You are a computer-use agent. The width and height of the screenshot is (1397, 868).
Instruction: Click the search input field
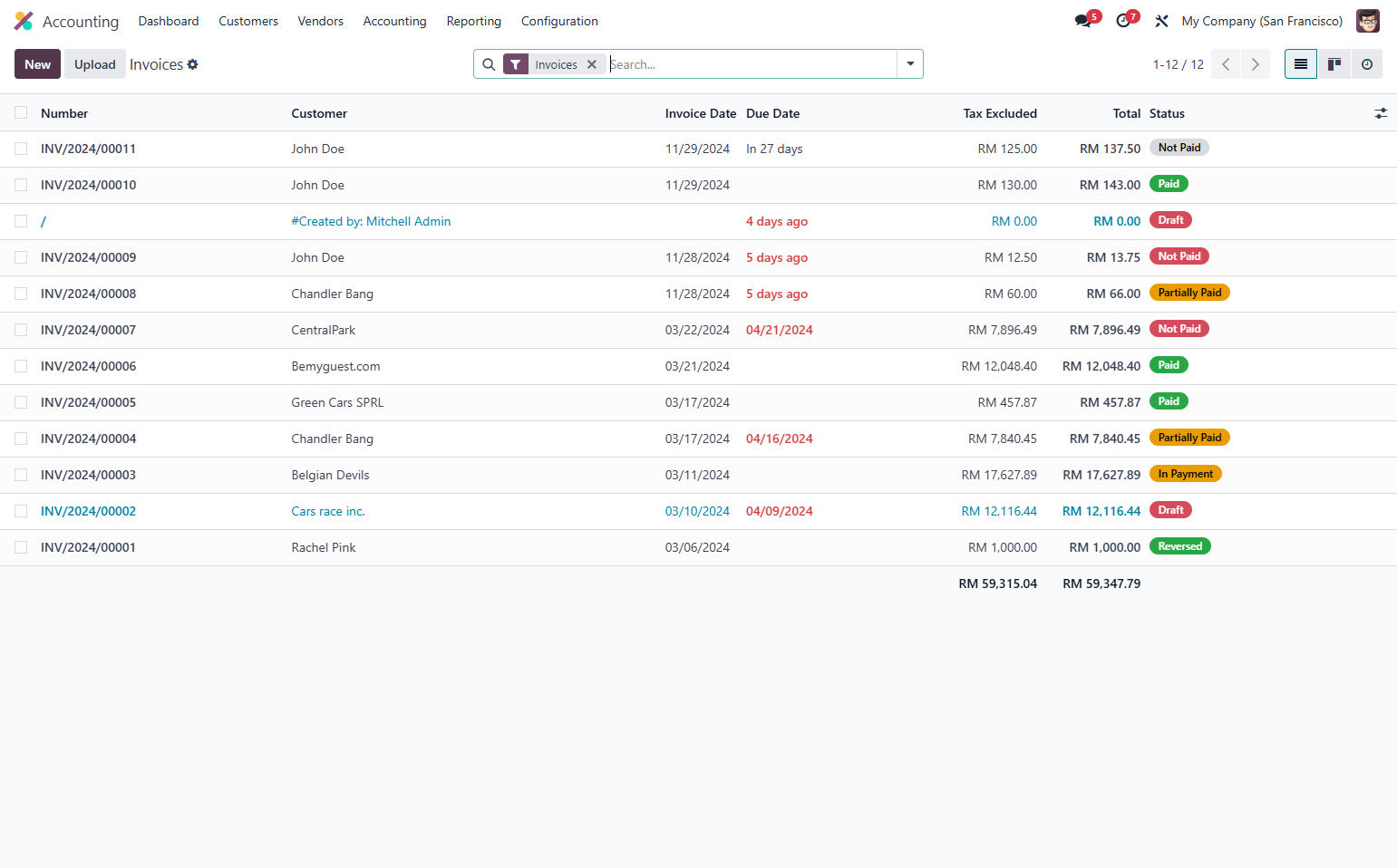[x=752, y=64]
